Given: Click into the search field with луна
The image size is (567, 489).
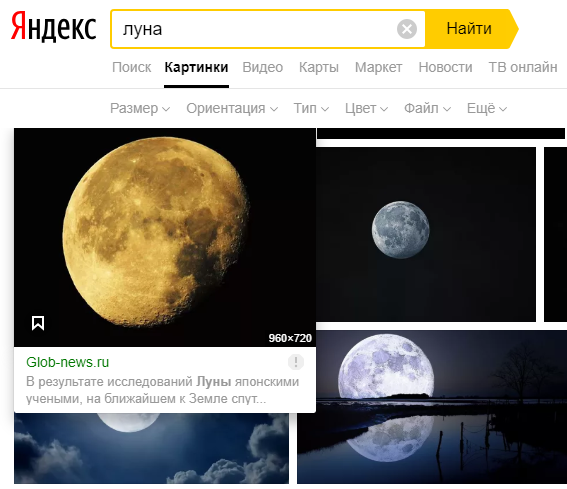Looking at the screenshot, I should point(253,29).
